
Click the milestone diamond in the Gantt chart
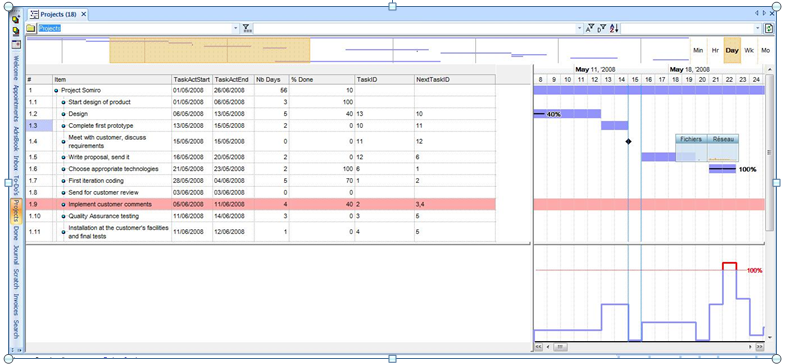(628, 142)
